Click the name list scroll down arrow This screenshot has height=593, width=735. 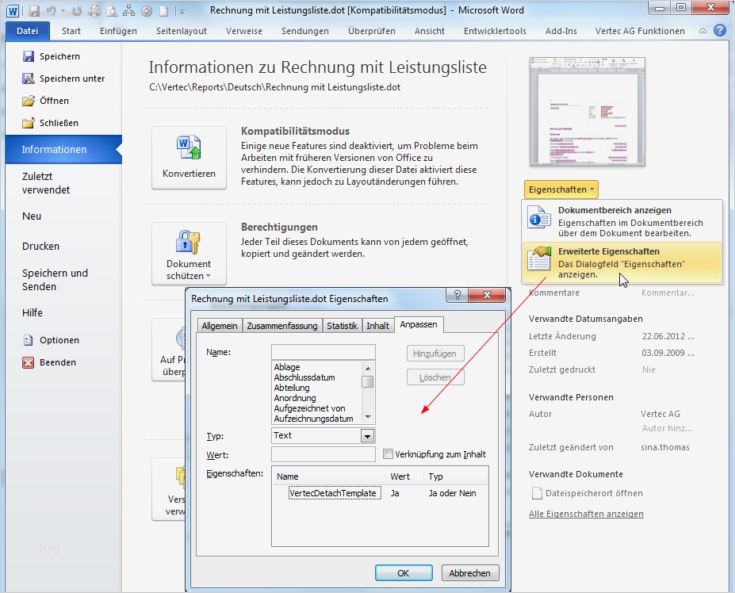click(x=368, y=417)
